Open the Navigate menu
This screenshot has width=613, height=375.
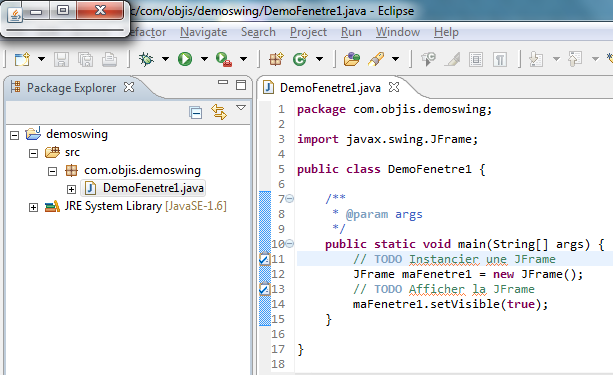pyautogui.click(x=203, y=32)
